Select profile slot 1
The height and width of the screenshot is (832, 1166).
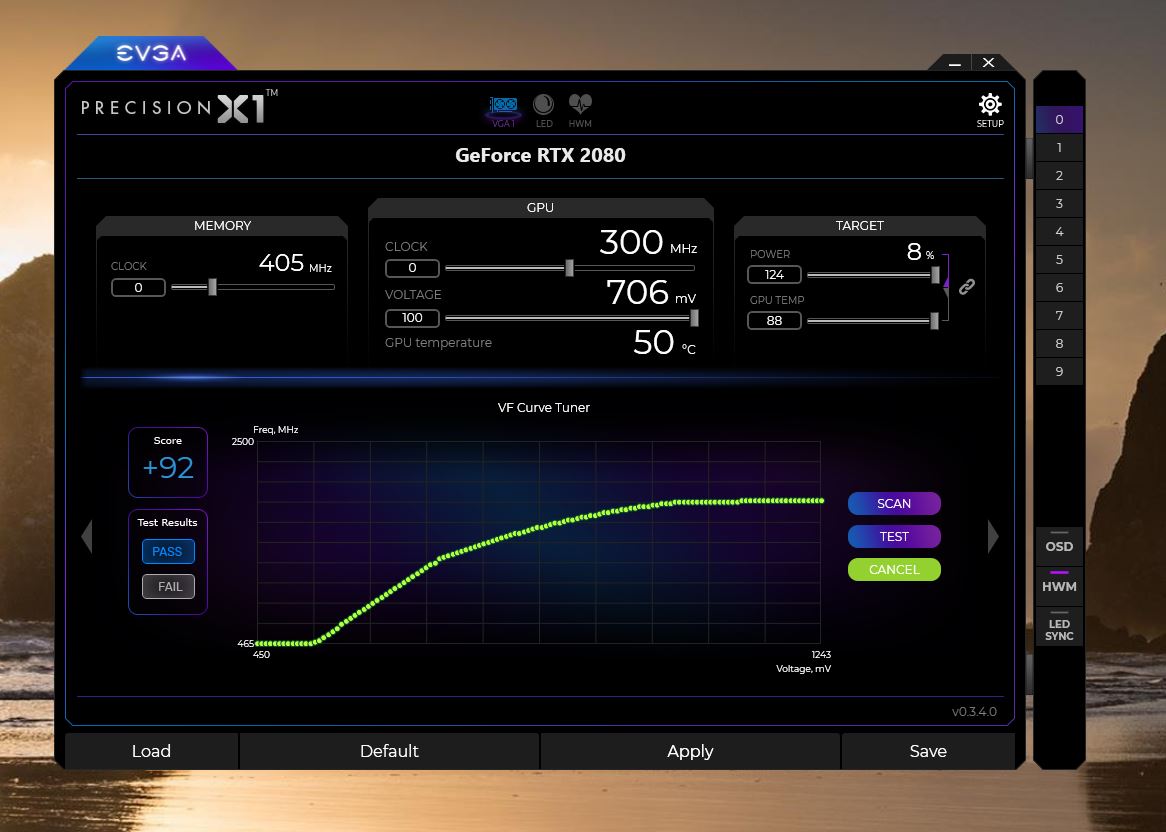(x=1059, y=147)
